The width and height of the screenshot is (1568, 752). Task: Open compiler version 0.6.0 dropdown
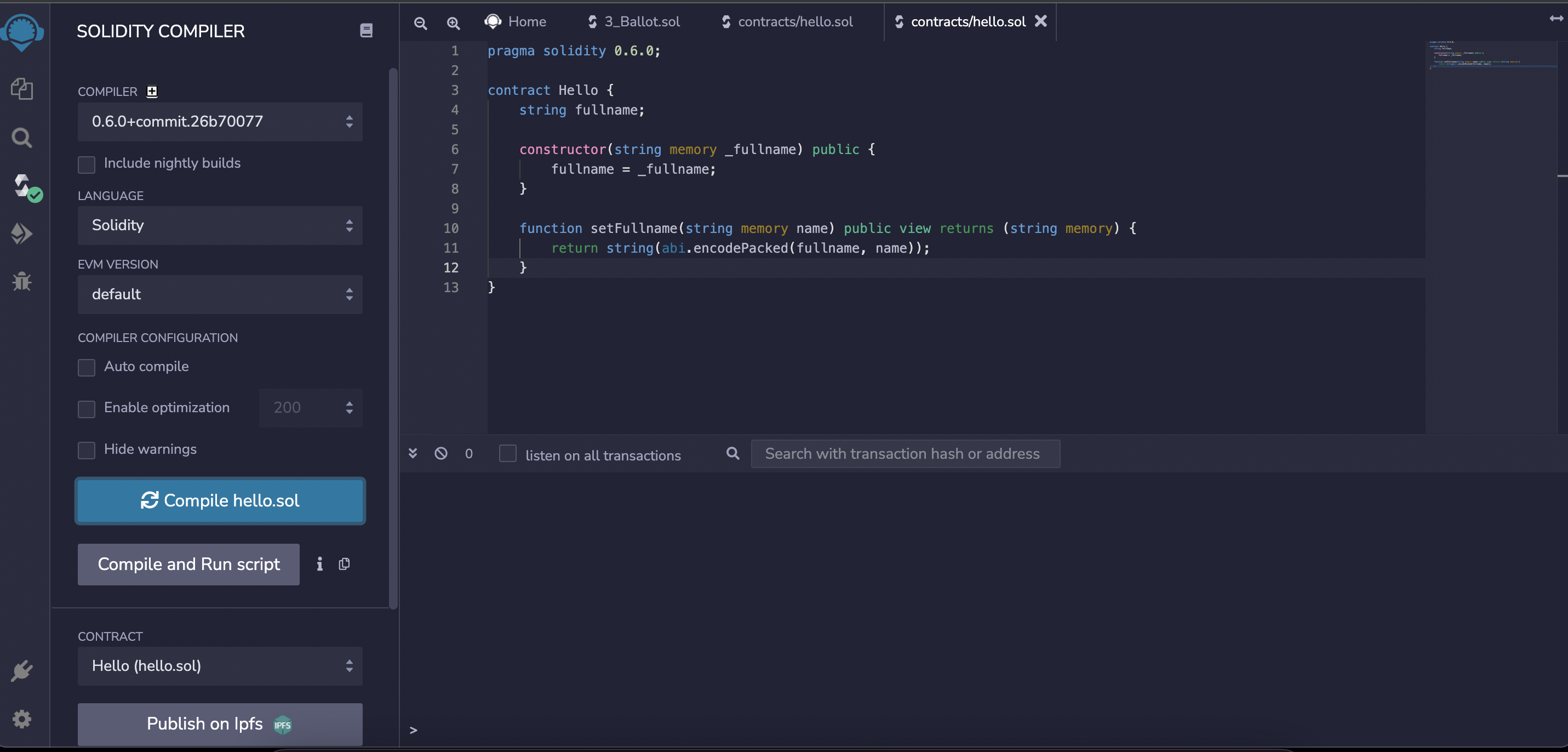220,122
